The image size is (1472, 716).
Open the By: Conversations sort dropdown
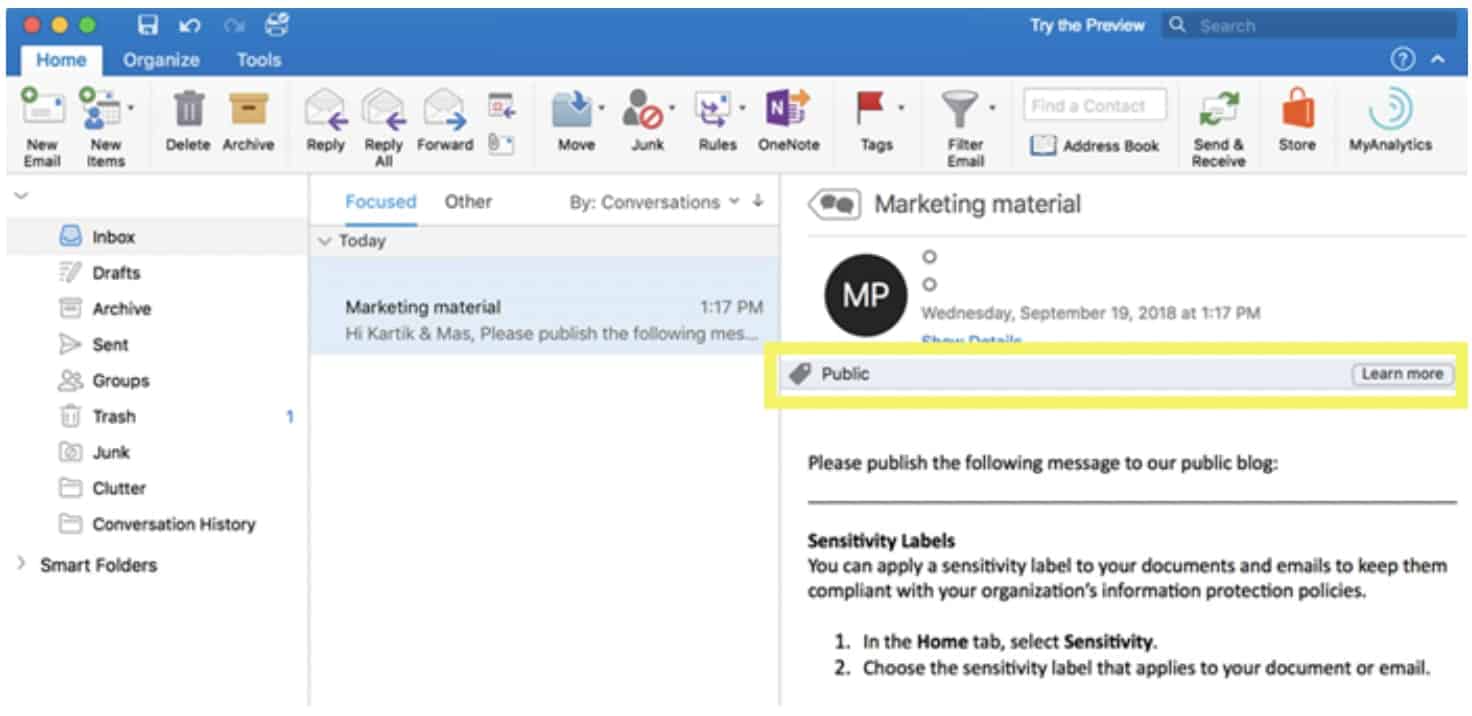654,202
